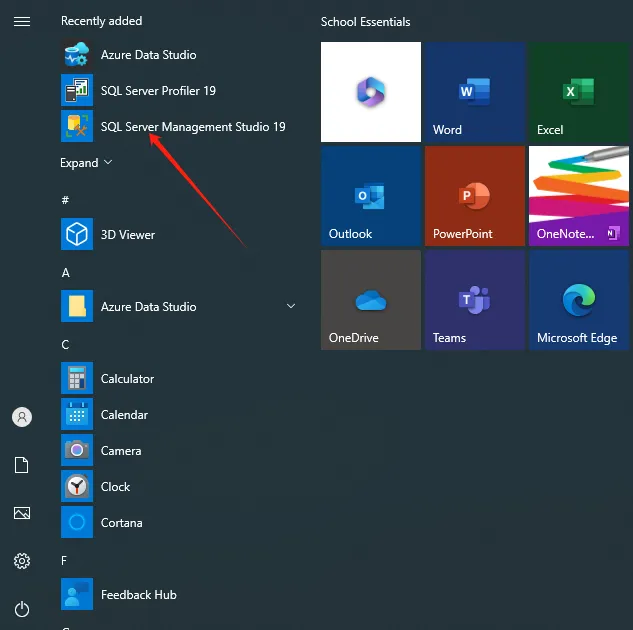Viewport: 633px width, 630px height.
Task: Launch the Excel tile
Action: click(x=579, y=92)
